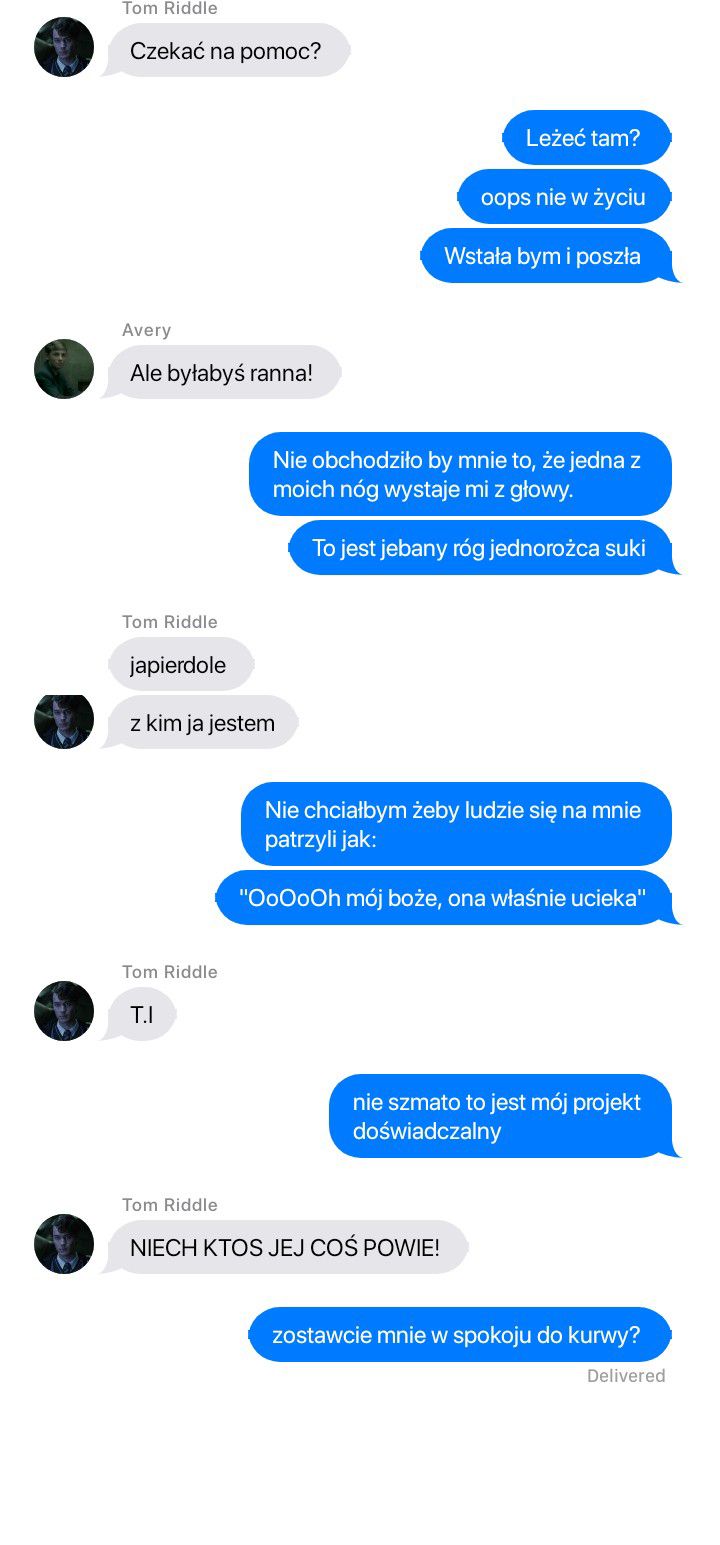Tap Tom Riddle's avatar beside 'NIECH KTOS JEJ COŚ POWIE!'
The image size is (720, 1545).
pos(64,1244)
